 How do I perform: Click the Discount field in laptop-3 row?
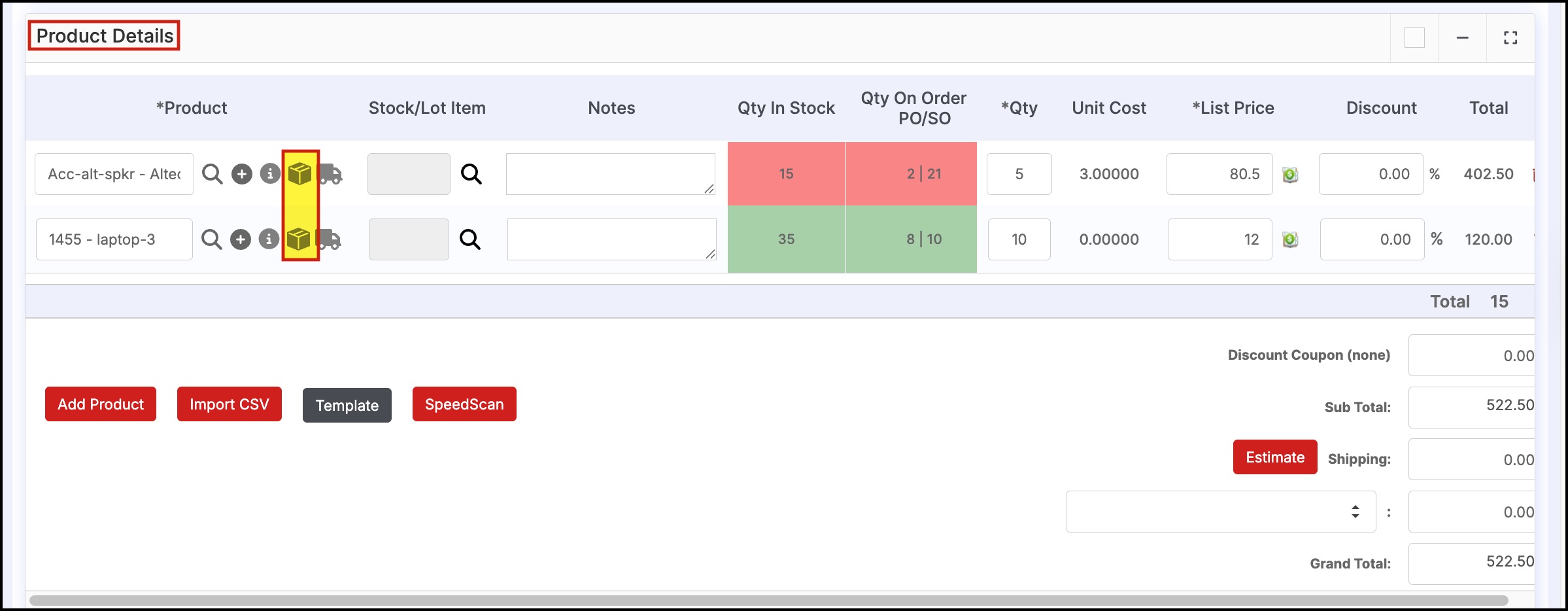pyautogui.click(x=1372, y=239)
